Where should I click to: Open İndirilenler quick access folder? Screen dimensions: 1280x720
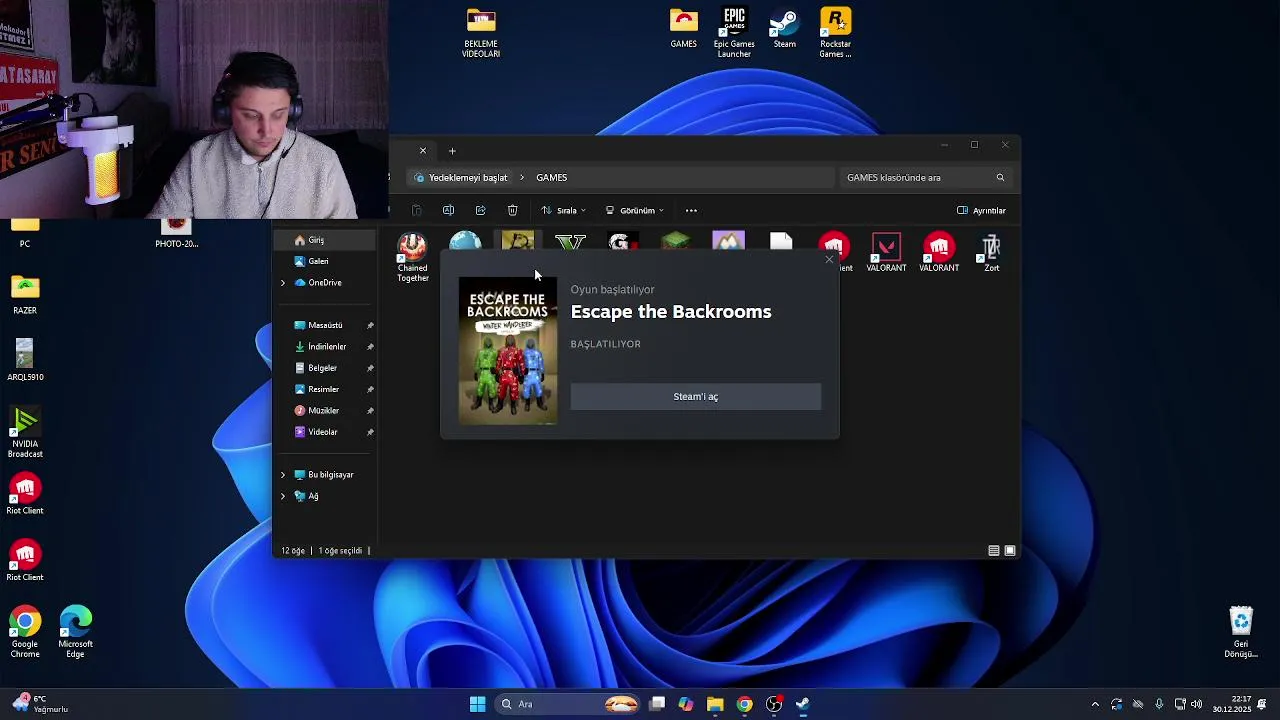(327, 347)
